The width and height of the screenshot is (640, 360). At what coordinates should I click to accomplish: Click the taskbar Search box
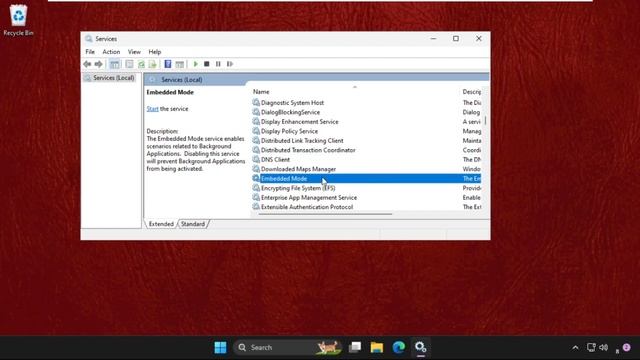point(288,347)
